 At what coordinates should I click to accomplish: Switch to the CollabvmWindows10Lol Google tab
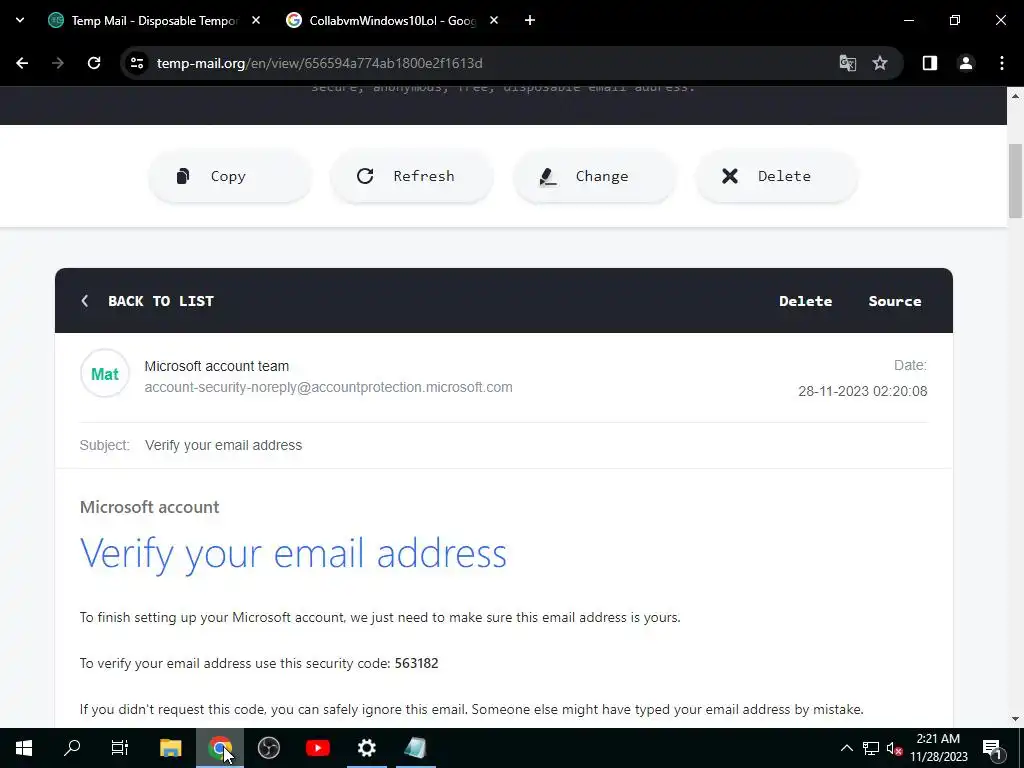(x=392, y=21)
